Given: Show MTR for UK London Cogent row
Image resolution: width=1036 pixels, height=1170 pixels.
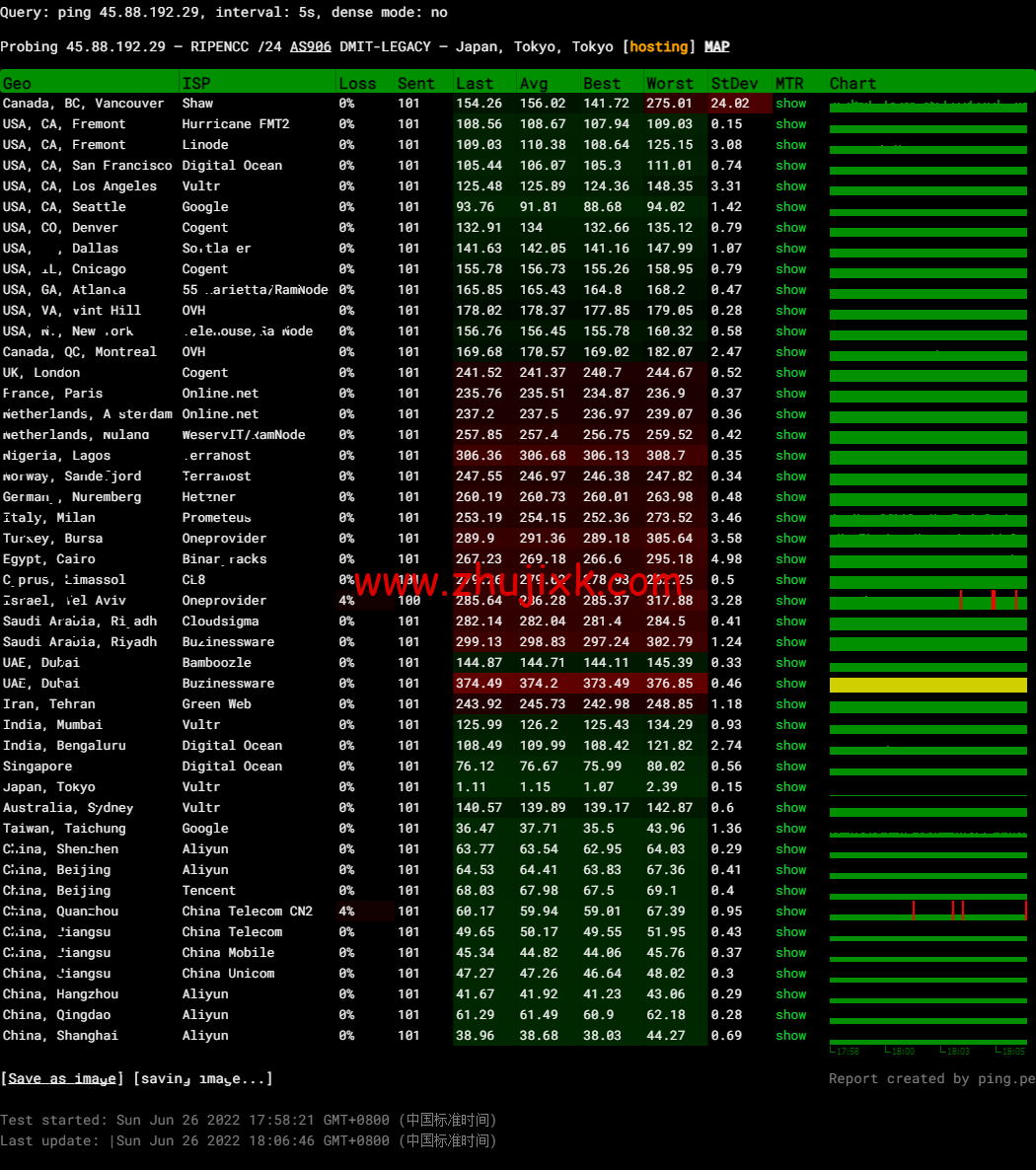Looking at the screenshot, I should pyautogui.click(x=790, y=373).
